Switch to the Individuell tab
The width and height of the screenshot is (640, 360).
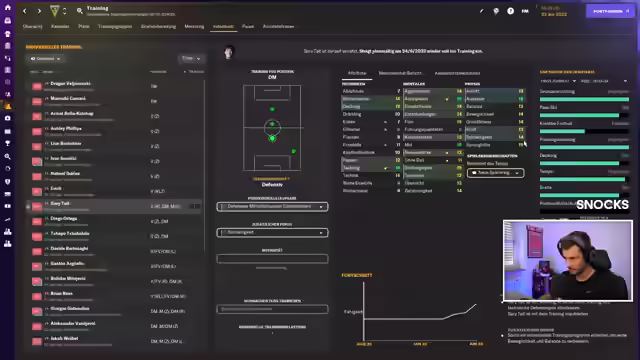pos(223,27)
